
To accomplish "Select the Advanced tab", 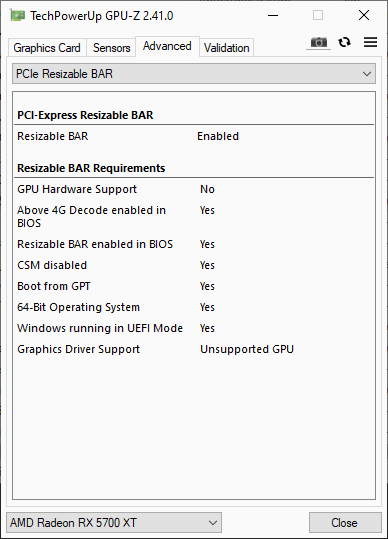I will pyautogui.click(x=167, y=46).
